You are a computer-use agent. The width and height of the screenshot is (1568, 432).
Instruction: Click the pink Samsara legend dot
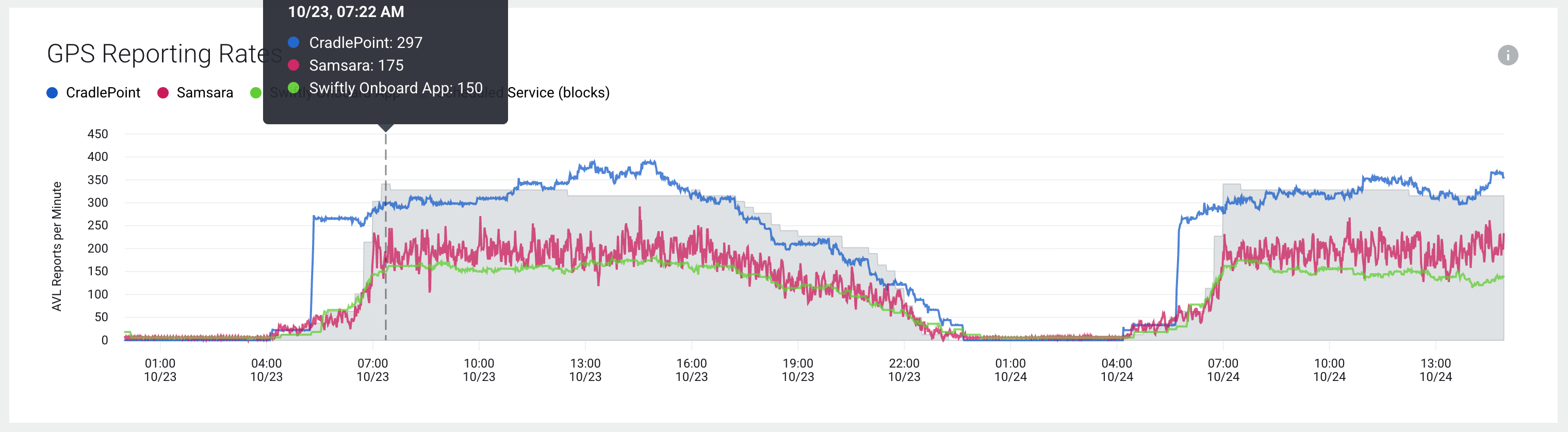162,92
